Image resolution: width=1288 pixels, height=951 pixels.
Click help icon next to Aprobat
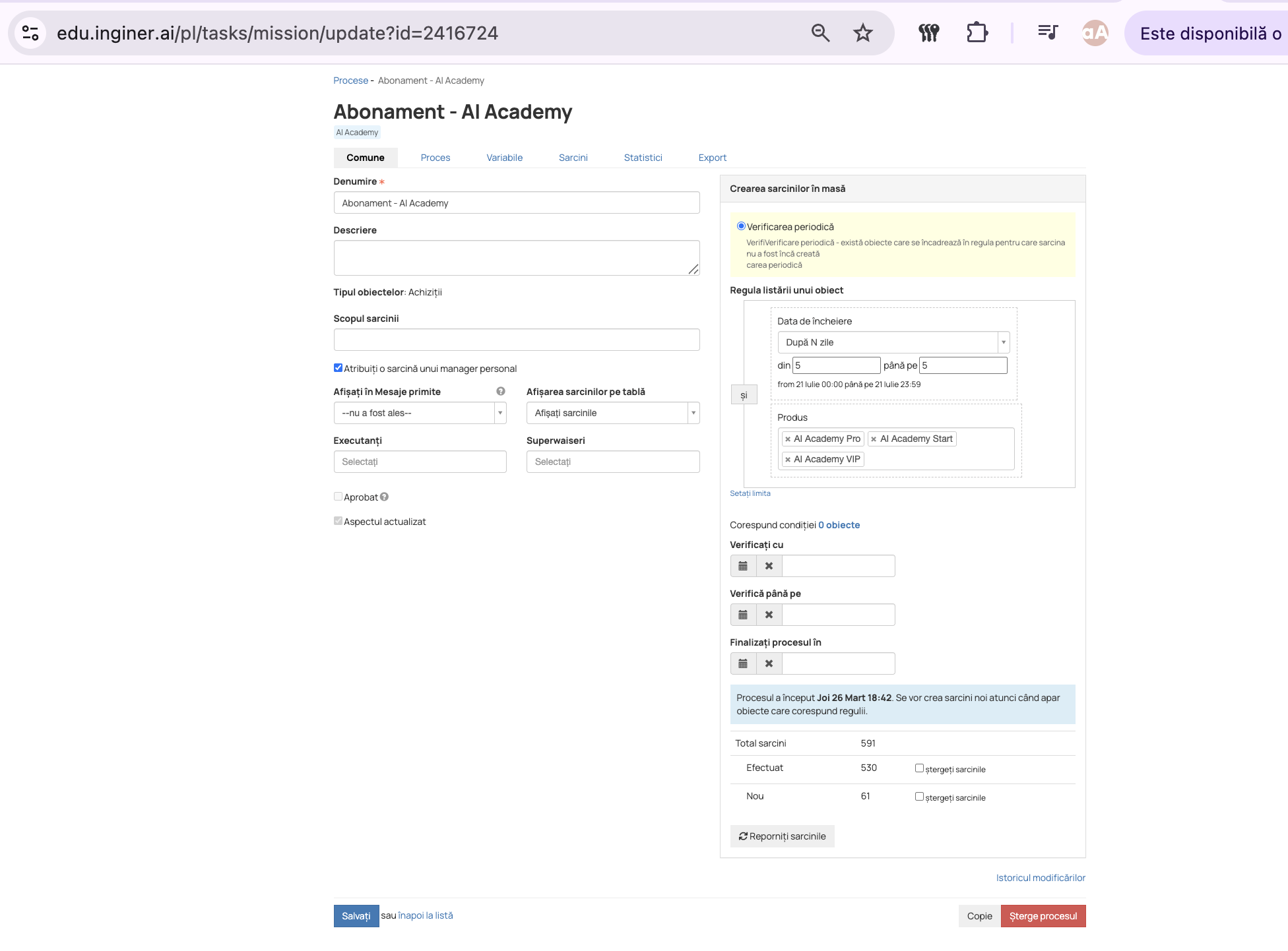click(384, 497)
